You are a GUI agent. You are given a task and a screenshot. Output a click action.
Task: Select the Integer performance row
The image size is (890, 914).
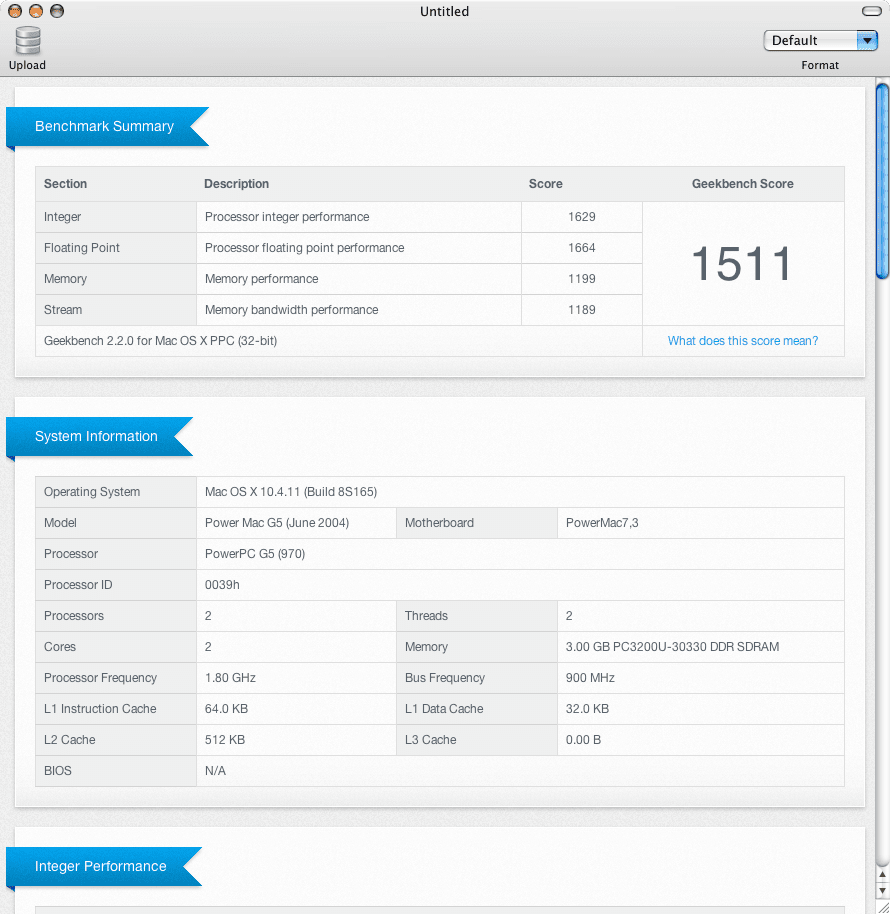coord(300,217)
